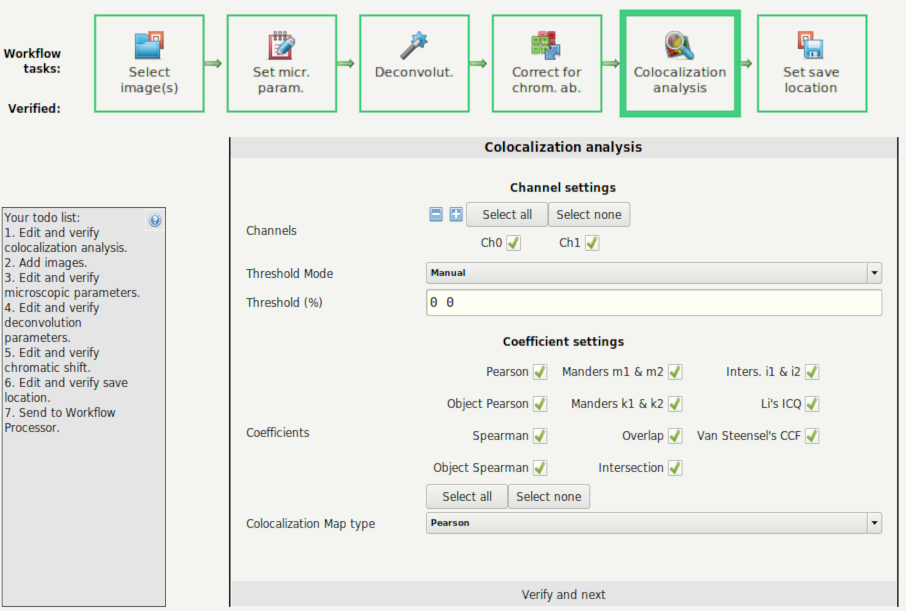Click Select all under Coefficients
Image resolution: width=906 pixels, height=611 pixels.
click(467, 496)
